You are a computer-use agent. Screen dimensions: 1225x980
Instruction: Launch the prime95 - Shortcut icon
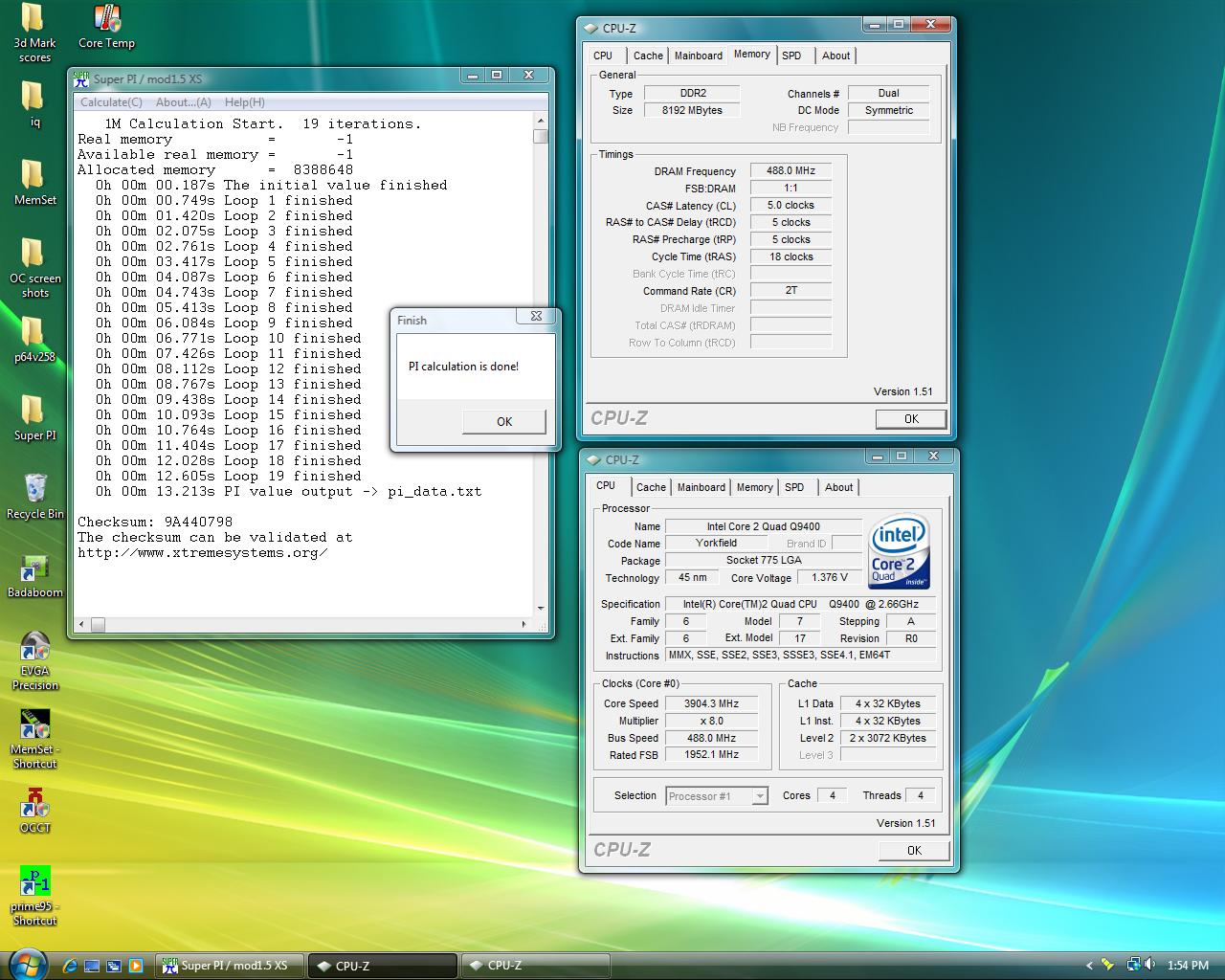[x=34, y=896]
